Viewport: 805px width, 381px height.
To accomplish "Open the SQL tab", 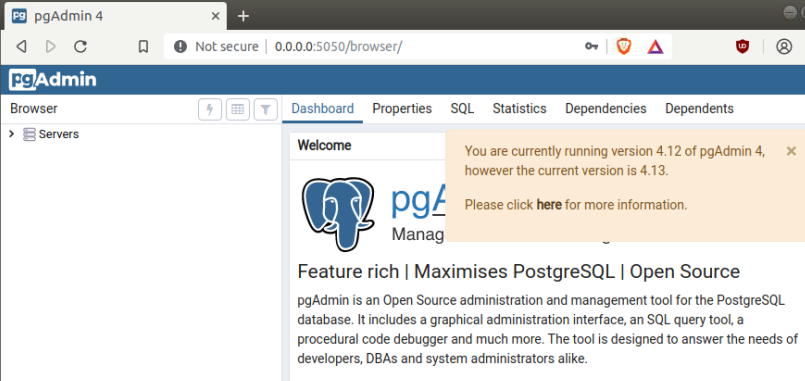I will (x=462, y=109).
